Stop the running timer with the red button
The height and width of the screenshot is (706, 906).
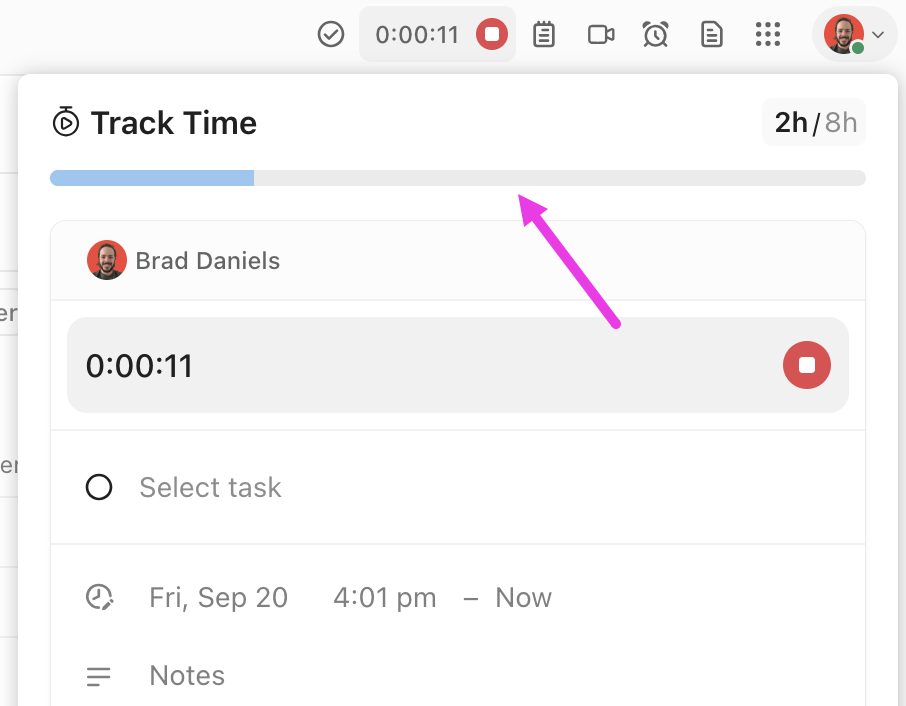(x=806, y=365)
